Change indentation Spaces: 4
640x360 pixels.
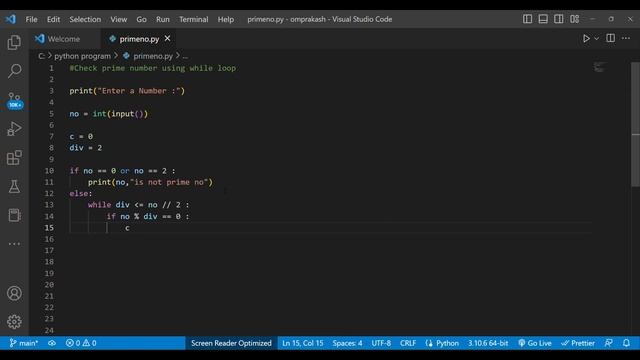click(347, 343)
